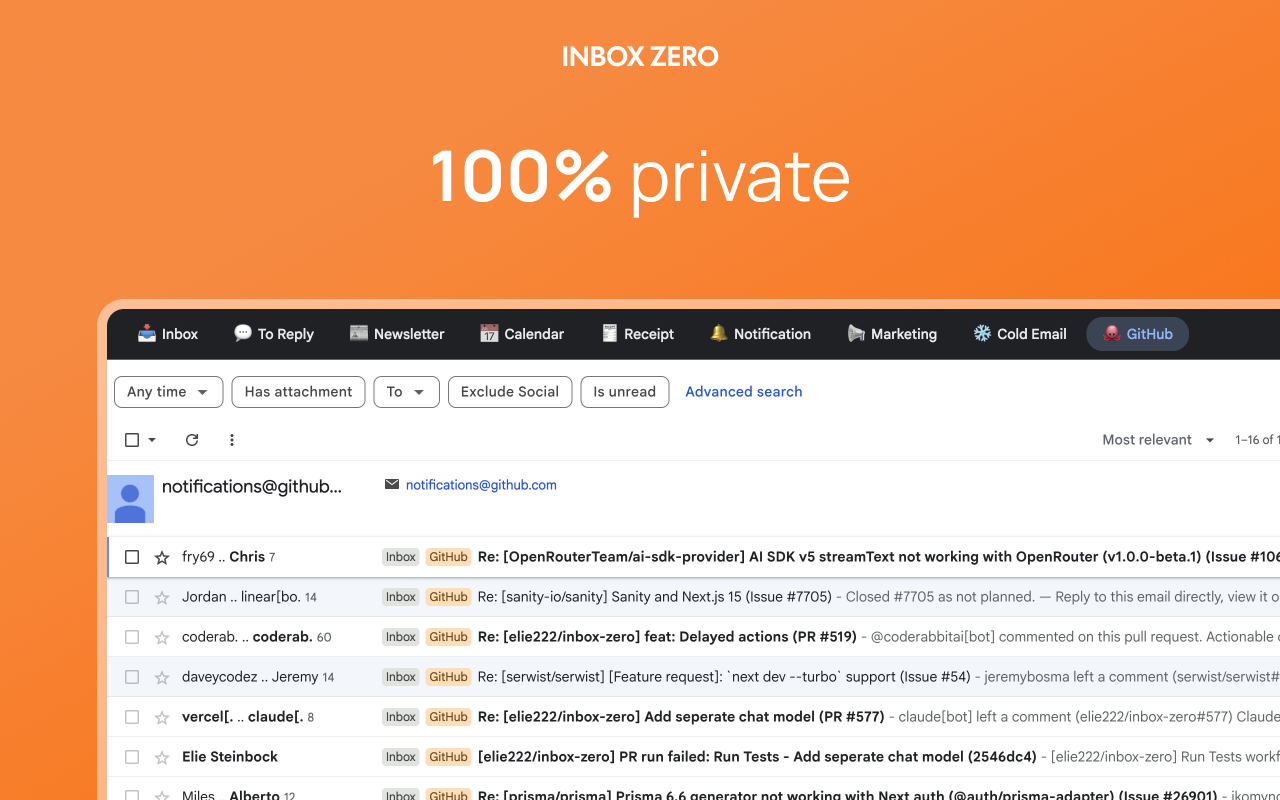Click the GitHub label on the coderab. email
1280x800 pixels.
448,637
